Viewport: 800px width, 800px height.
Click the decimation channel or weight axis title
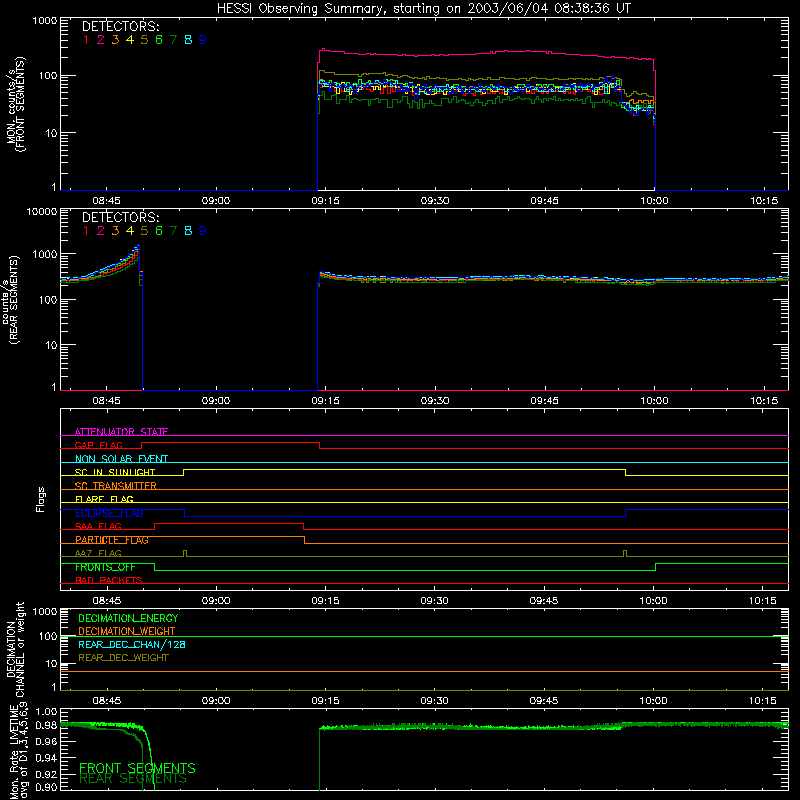tap(15, 650)
